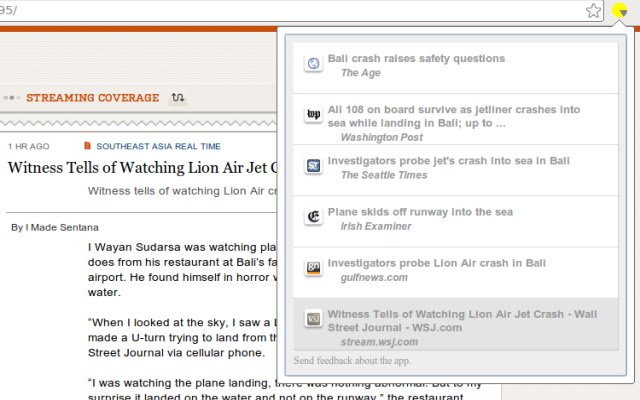Open the extension dropdown arrow in toolbar

tap(620, 11)
